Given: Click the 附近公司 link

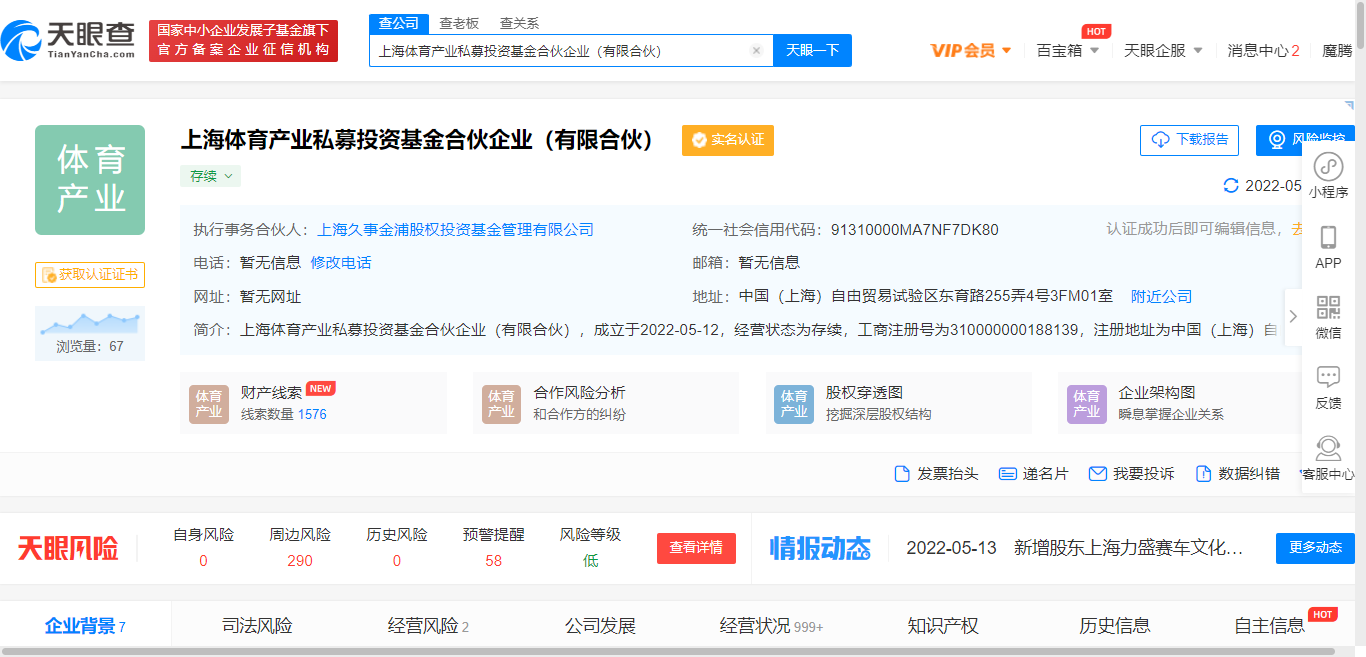Looking at the screenshot, I should (1161, 297).
